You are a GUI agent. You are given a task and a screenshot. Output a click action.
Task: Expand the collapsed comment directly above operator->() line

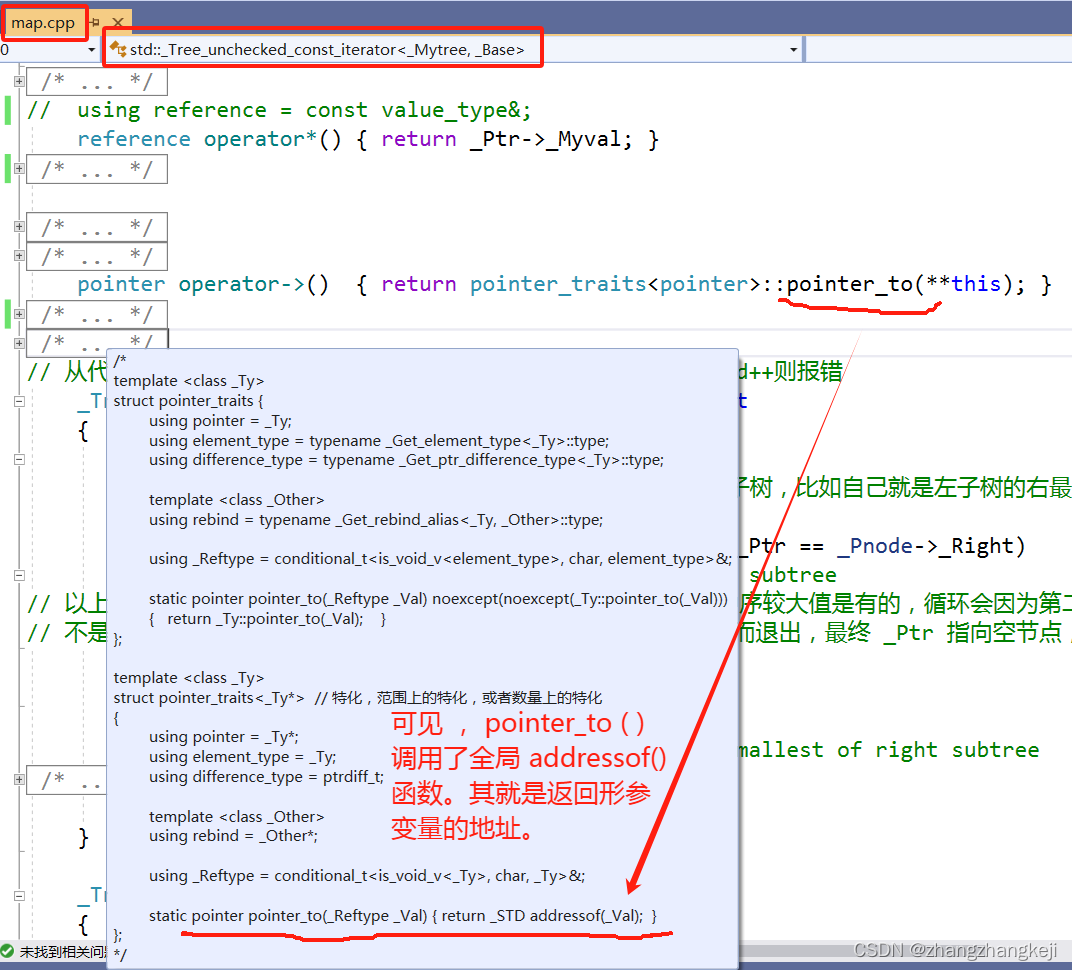pos(19,256)
